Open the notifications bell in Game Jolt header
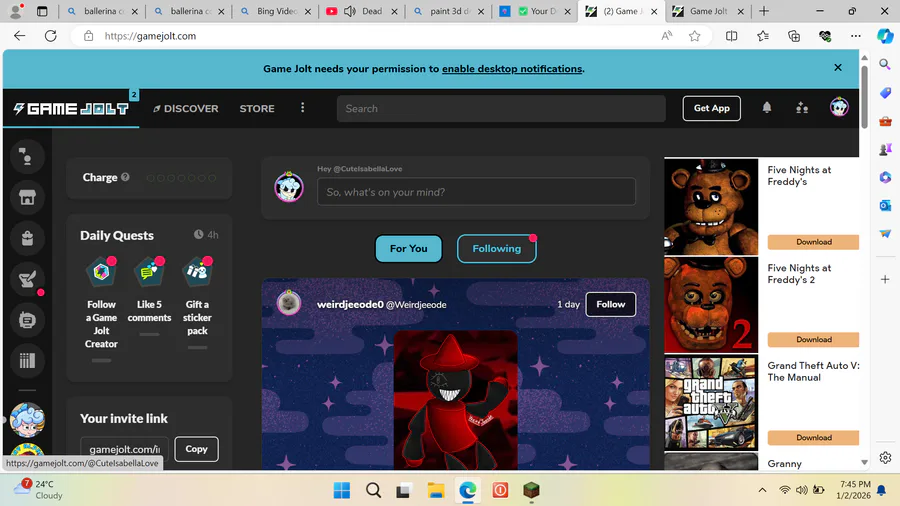Viewport: 900px width, 506px height. point(767,108)
